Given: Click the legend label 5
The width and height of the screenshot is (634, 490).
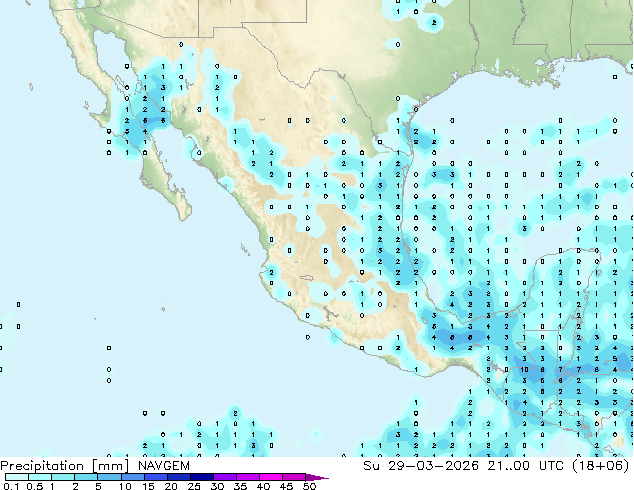Looking at the screenshot, I should click(x=98, y=486).
